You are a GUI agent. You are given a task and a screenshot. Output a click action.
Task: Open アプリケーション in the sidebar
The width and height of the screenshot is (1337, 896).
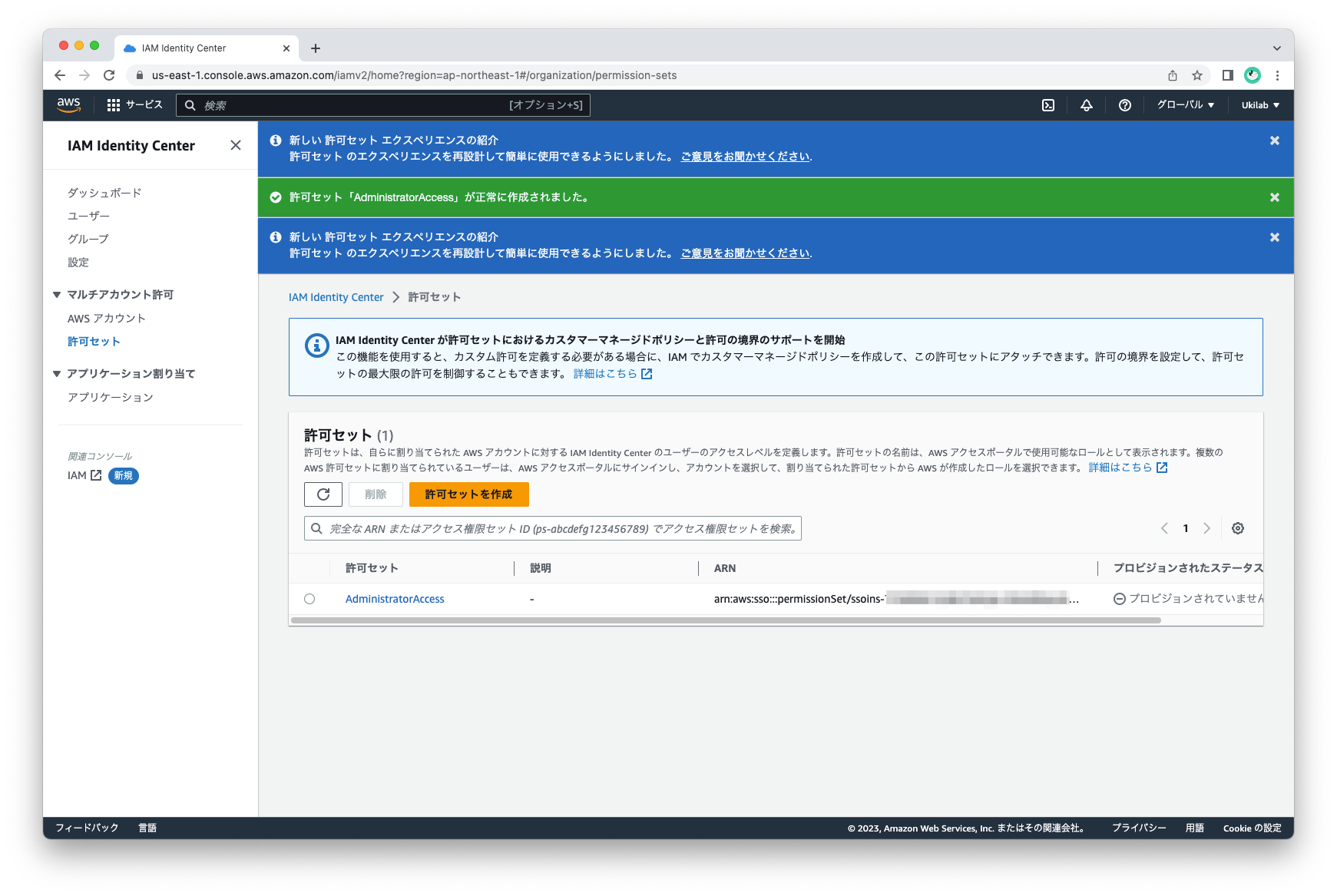(111, 397)
